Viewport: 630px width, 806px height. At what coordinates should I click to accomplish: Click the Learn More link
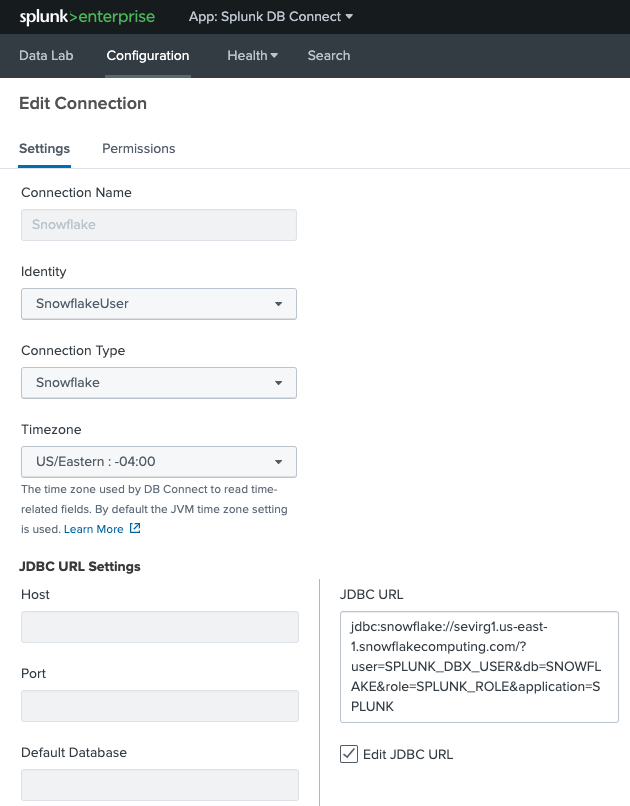[93, 528]
